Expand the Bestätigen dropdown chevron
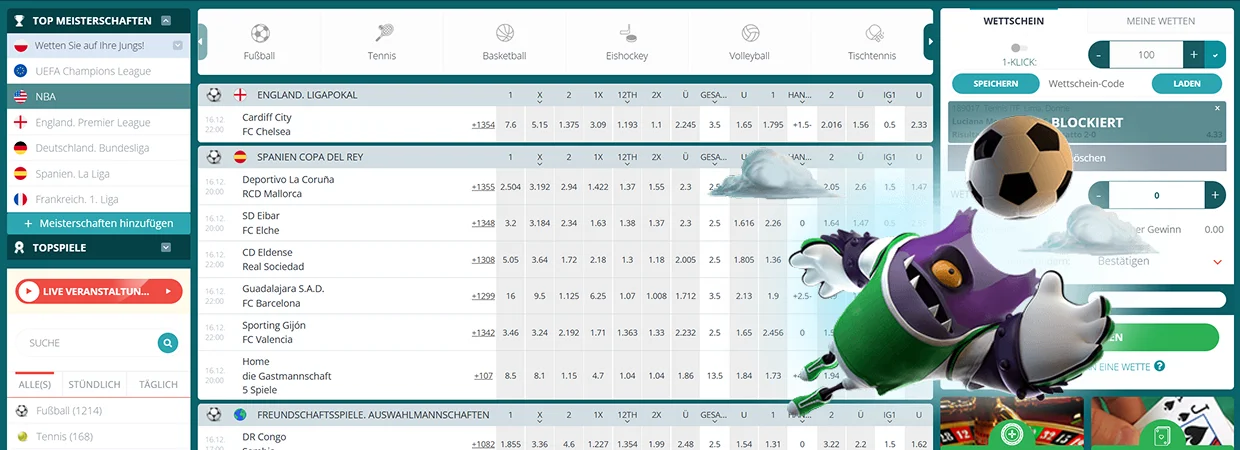The image size is (1240, 450). (1217, 262)
